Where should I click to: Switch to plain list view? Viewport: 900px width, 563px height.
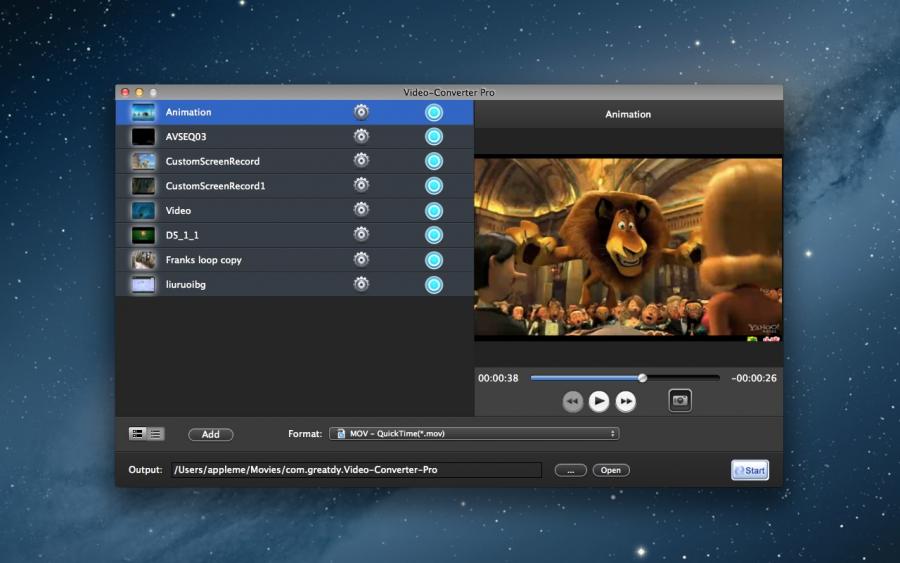(x=156, y=434)
